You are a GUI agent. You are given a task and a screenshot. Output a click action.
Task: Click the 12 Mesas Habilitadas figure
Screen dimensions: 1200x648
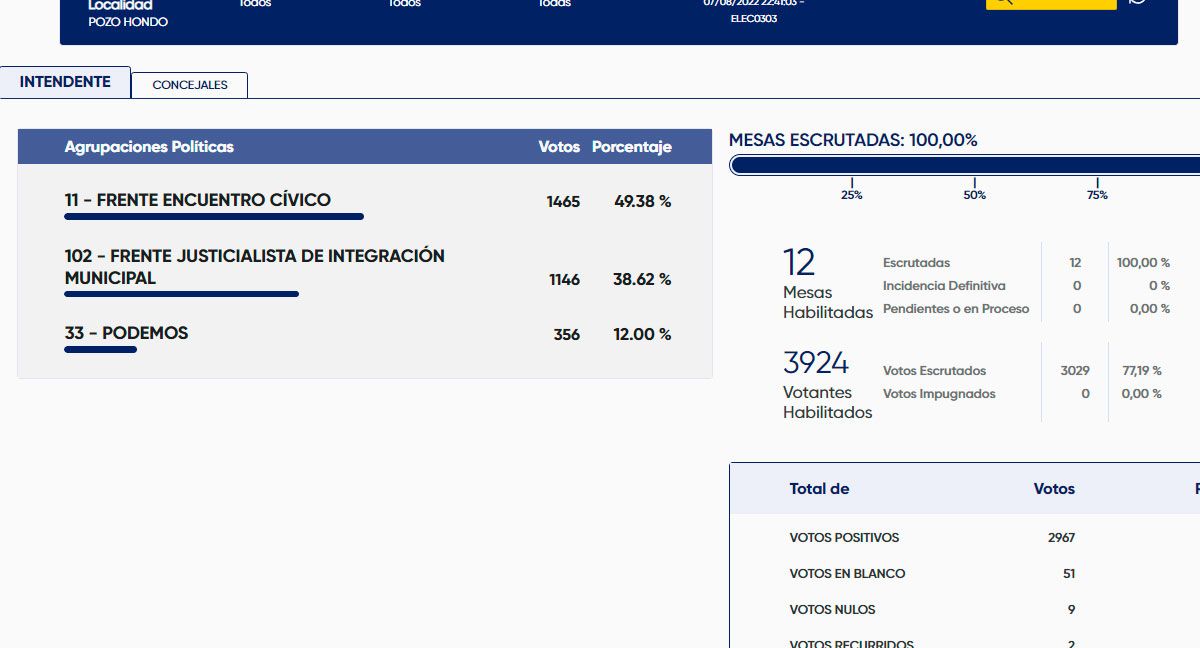click(x=799, y=263)
